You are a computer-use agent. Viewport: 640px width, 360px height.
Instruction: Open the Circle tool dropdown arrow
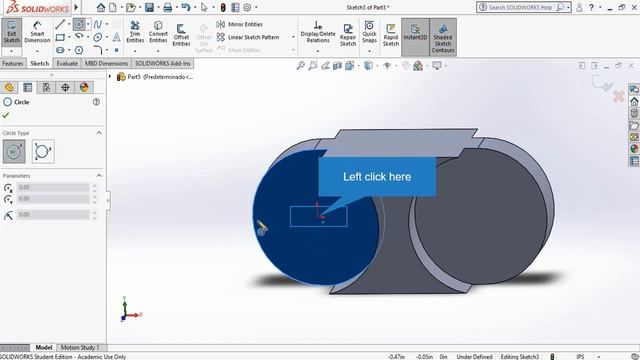coord(88,24)
